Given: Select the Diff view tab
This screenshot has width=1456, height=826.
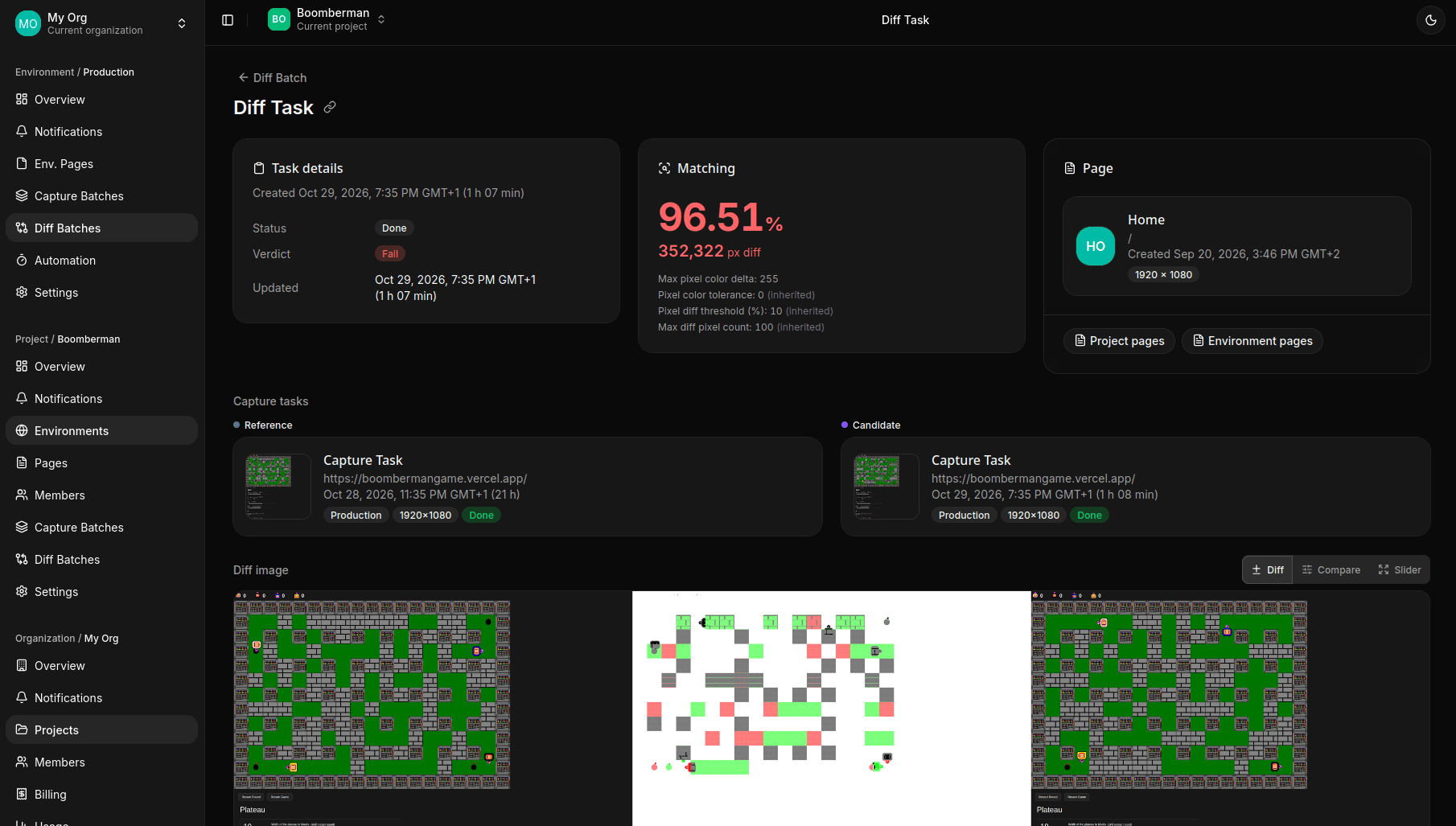Looking at the screenshot, I should [1268, 569].
